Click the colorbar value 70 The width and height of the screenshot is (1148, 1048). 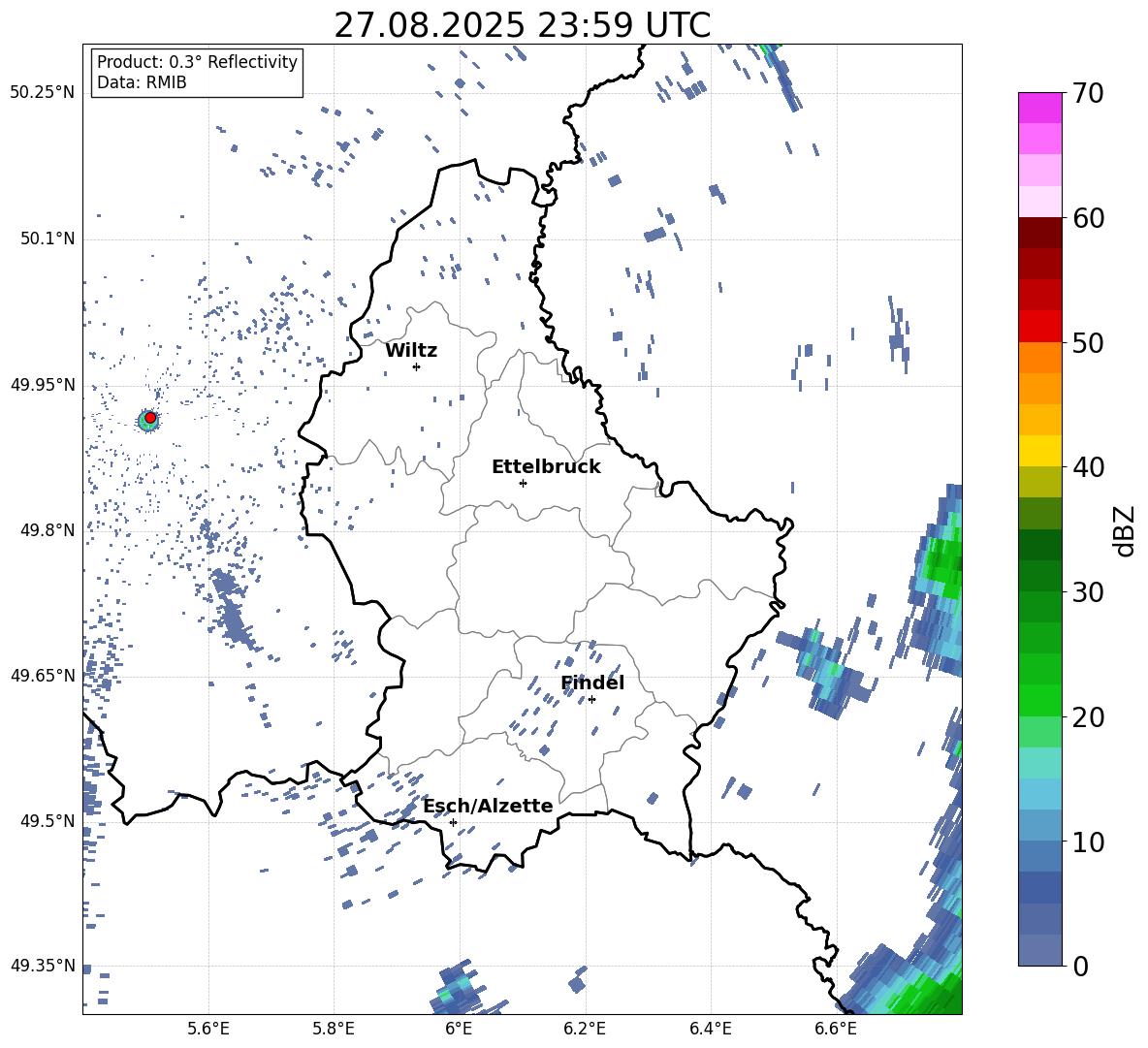(1087, 93)
